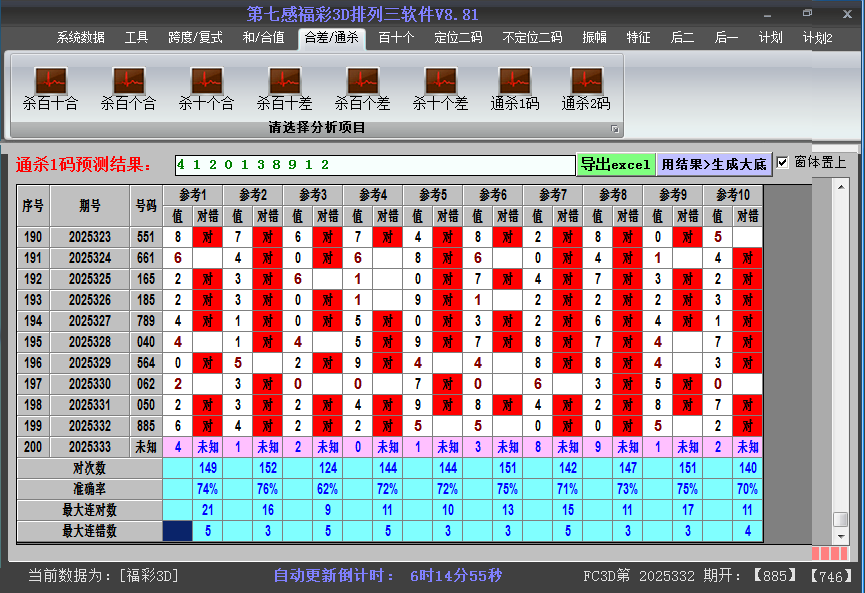Open the 系统数据 menu

(80, 38)
